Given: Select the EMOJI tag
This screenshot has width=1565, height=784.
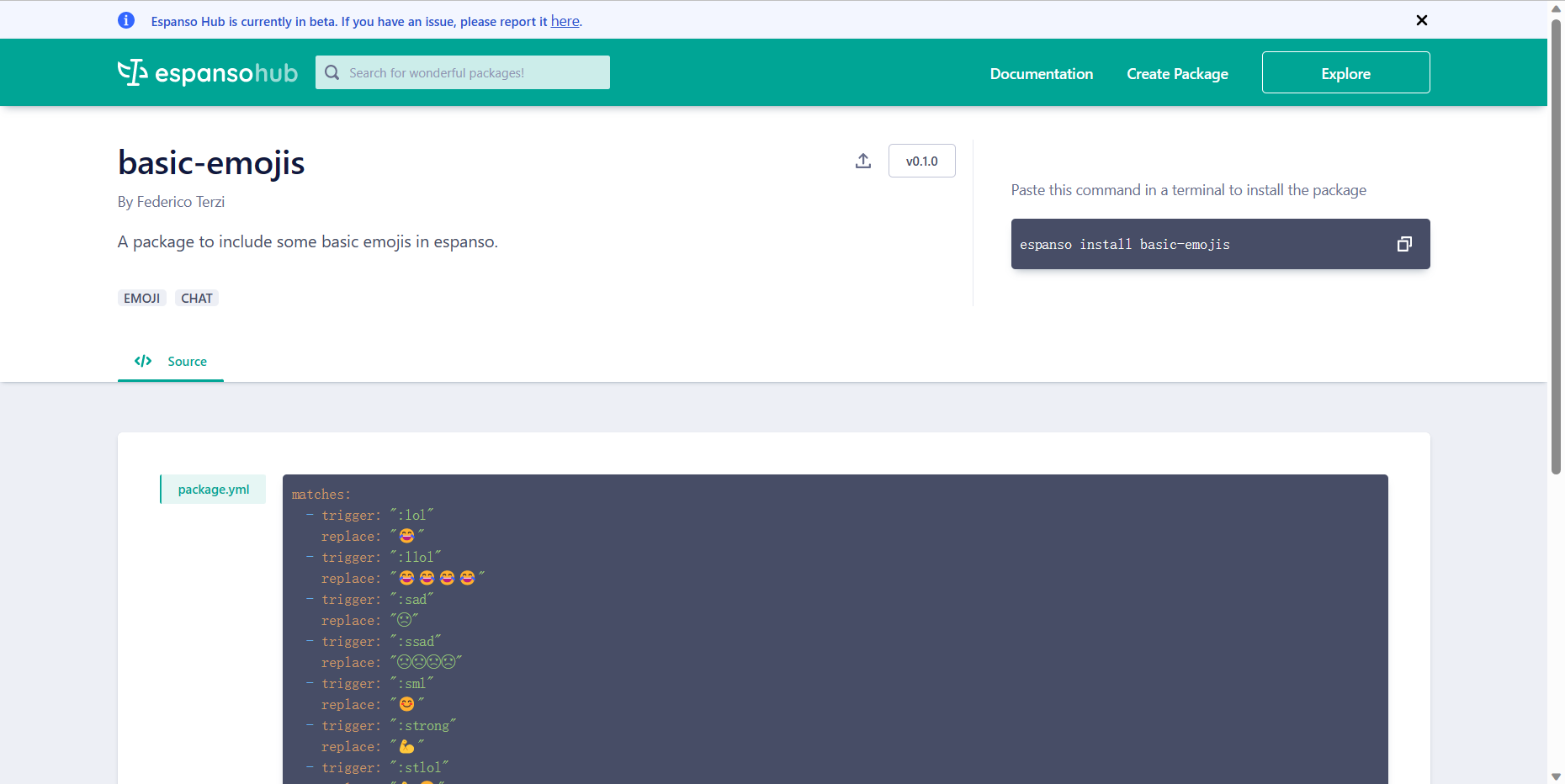Looking at the screenshot, I should coord(141,298).
